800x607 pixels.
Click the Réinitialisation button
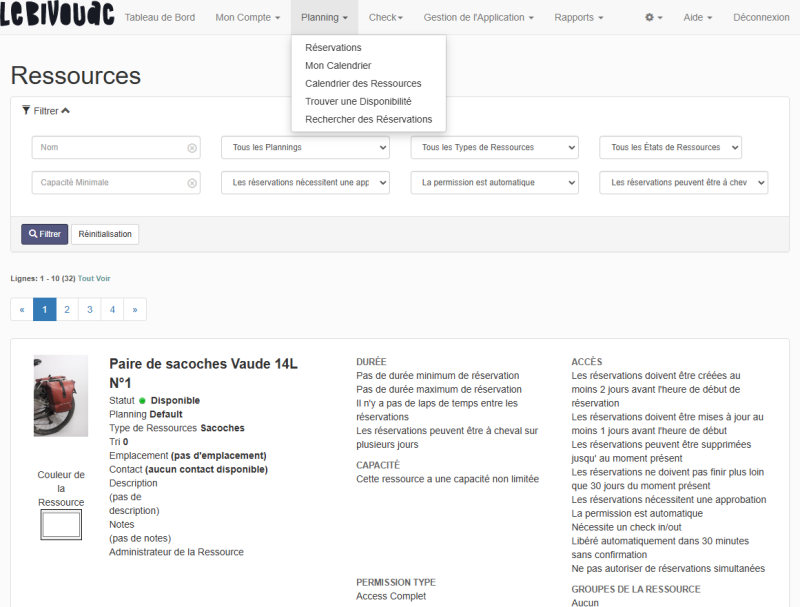(x=105, y=234)
